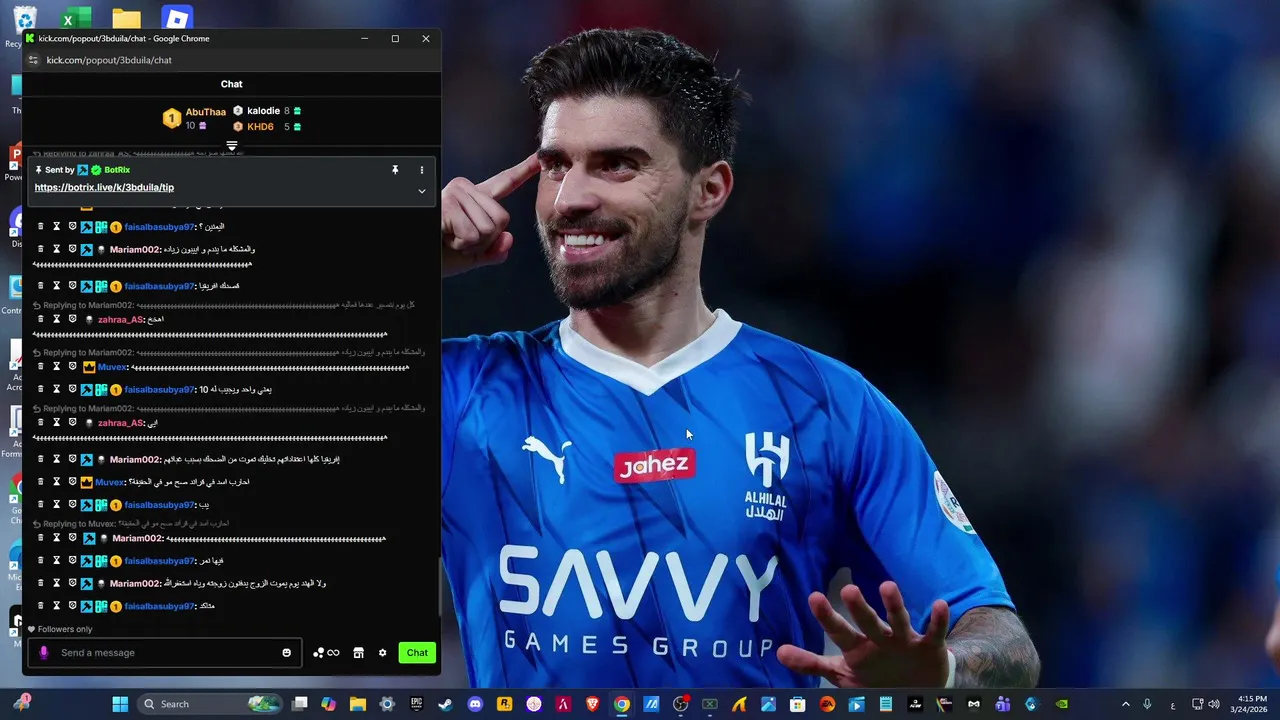Open the Excel desktop shortcut
Screen dimensions: 1280x720
point(76,18)
